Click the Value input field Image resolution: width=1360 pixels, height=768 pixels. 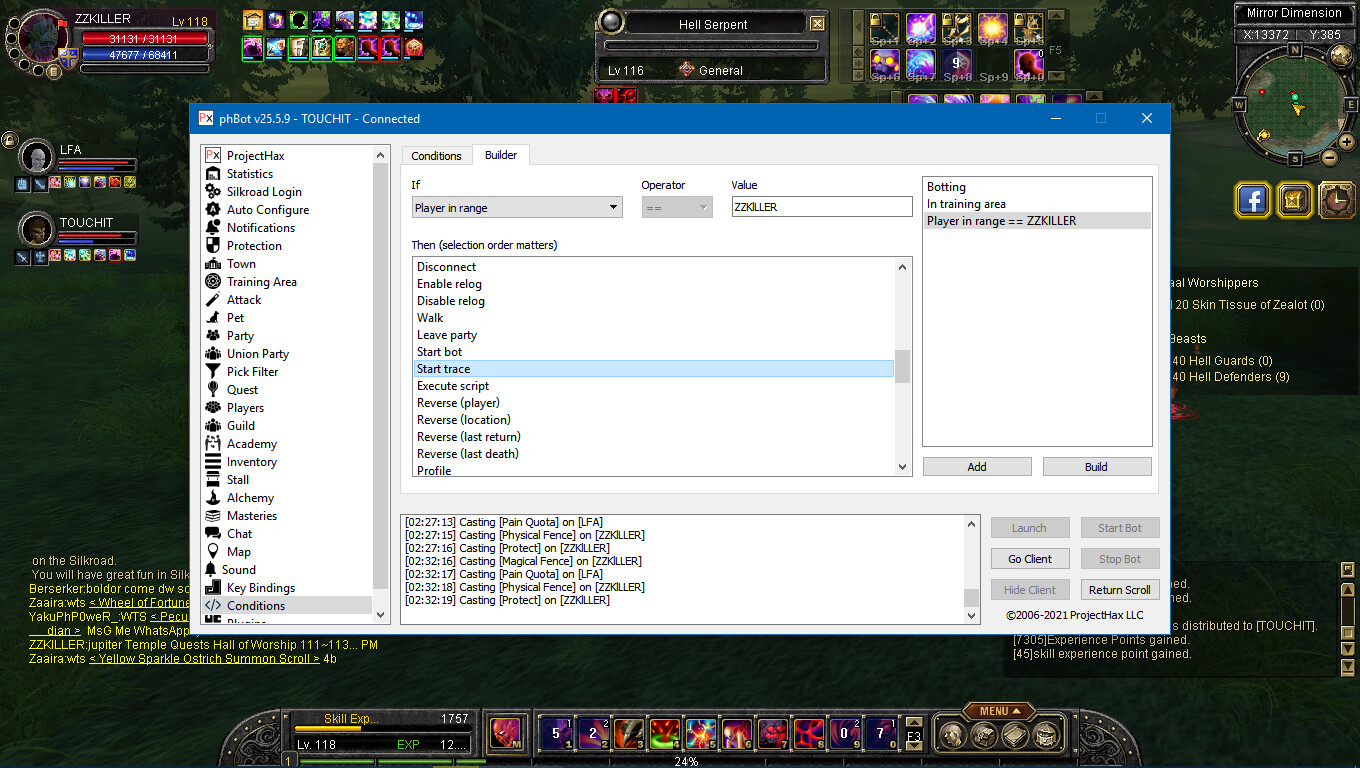pyautogui.click(x=821, y=207)
